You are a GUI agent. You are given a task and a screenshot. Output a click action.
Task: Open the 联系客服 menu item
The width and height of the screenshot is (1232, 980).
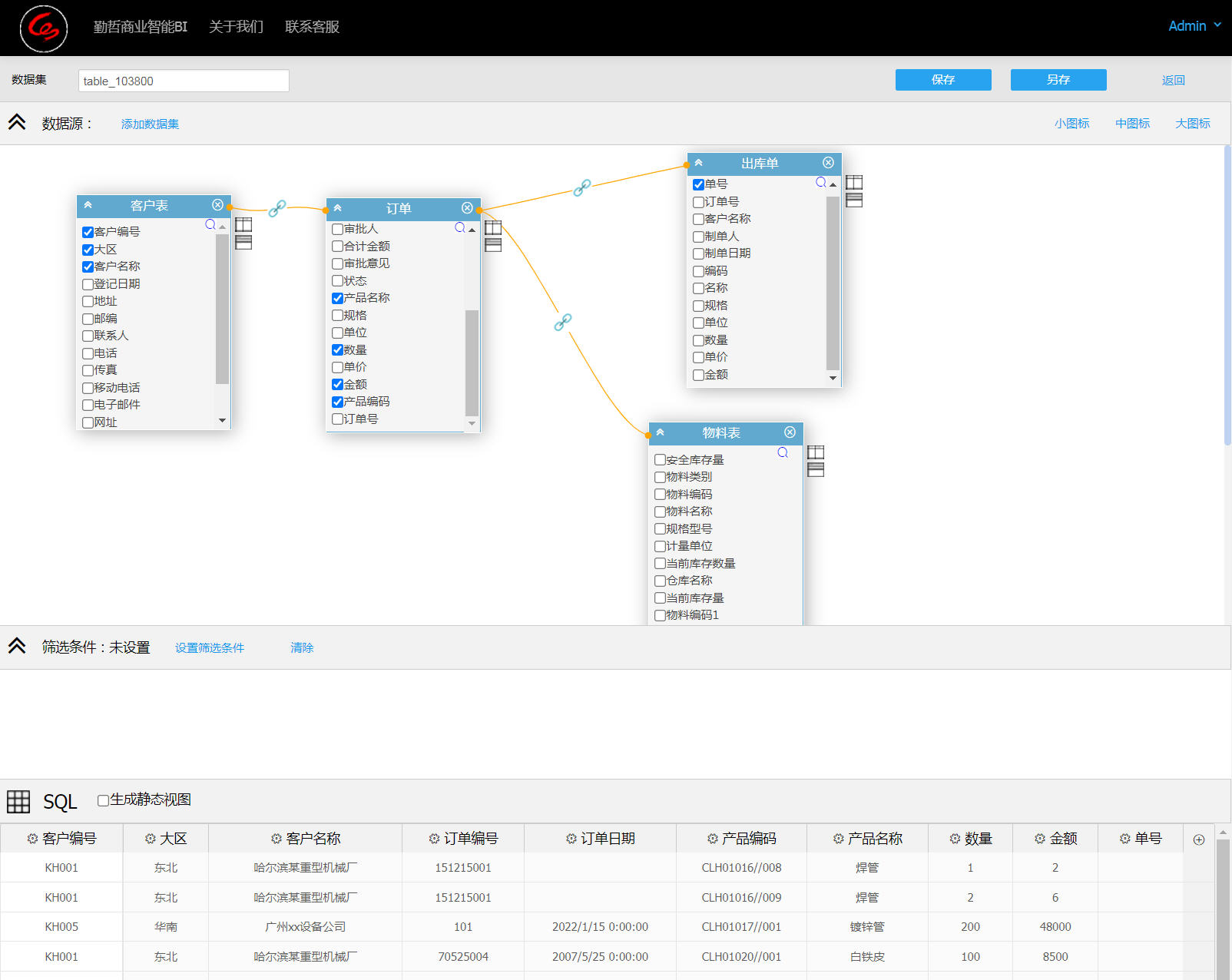[x=312, y=27]
